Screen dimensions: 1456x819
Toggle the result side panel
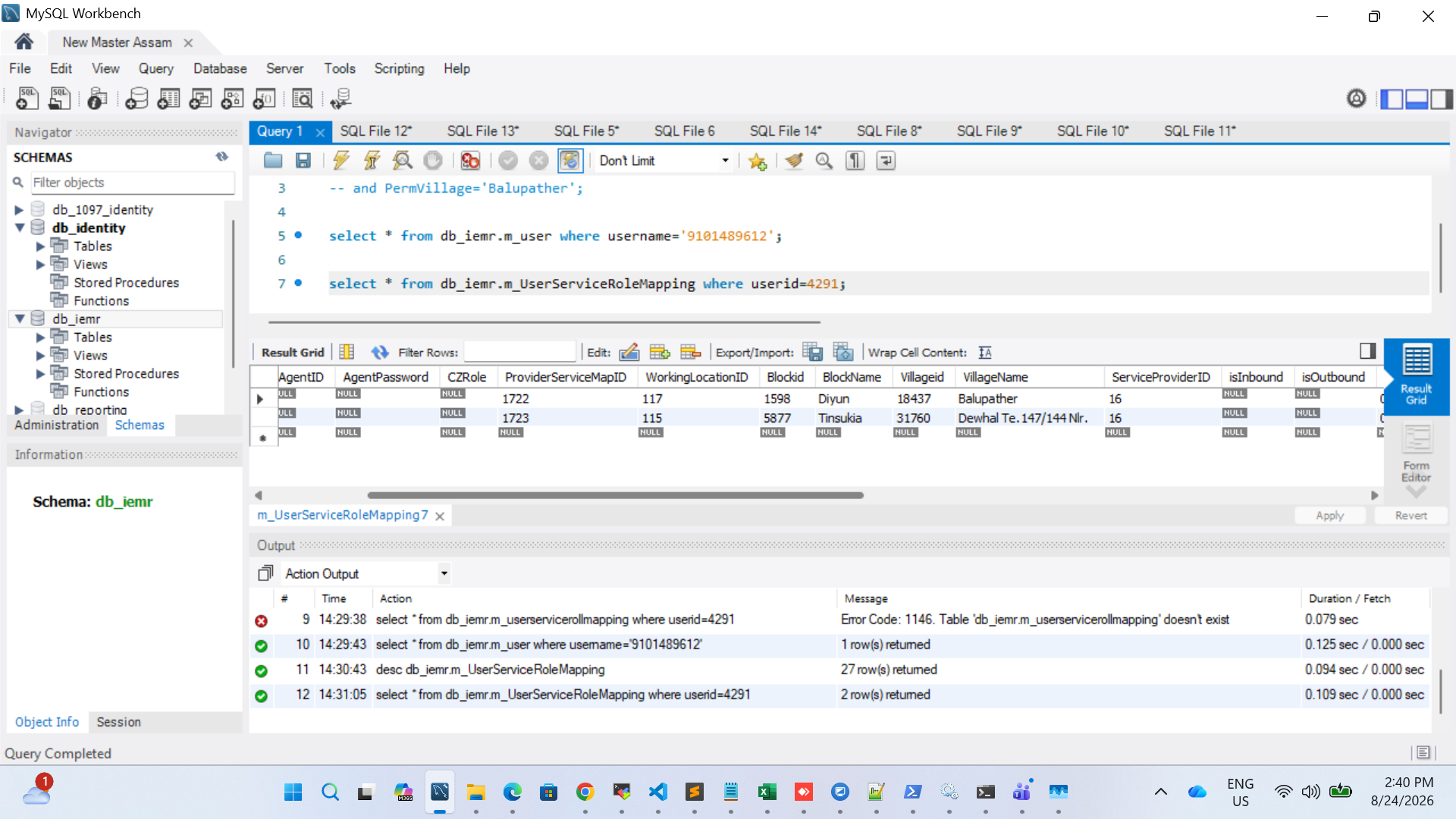1367,351
